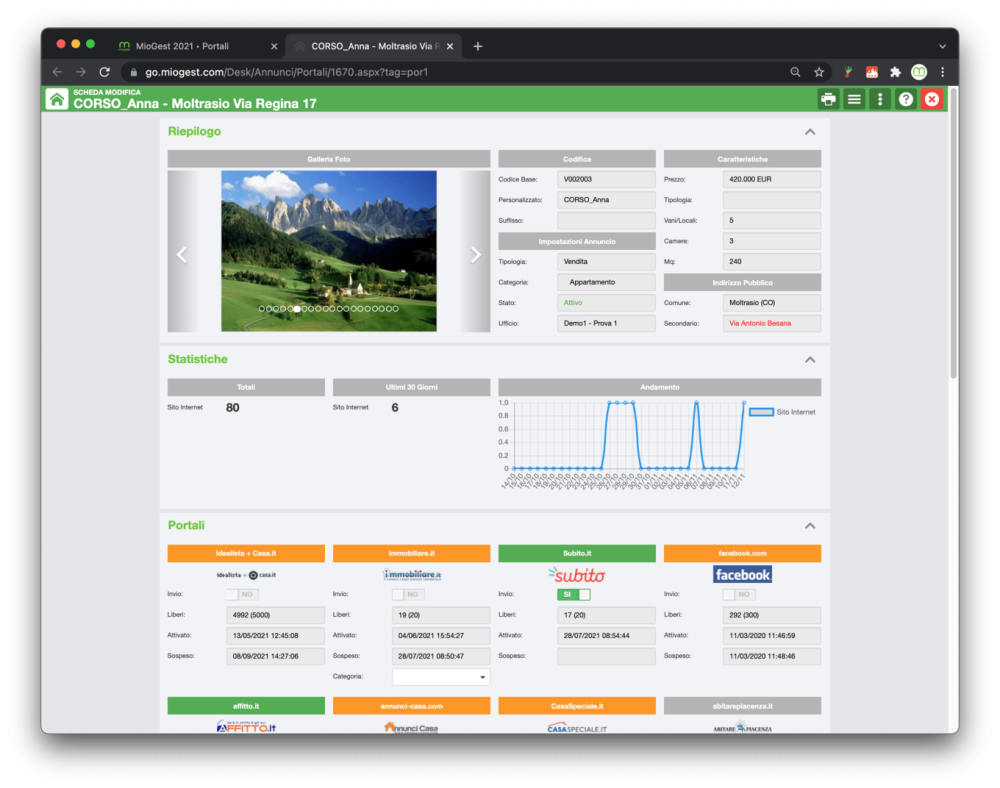This screenshot has width=1000, height=788.
Task: Collapse the Portali section
Action: tap(810, 526)
